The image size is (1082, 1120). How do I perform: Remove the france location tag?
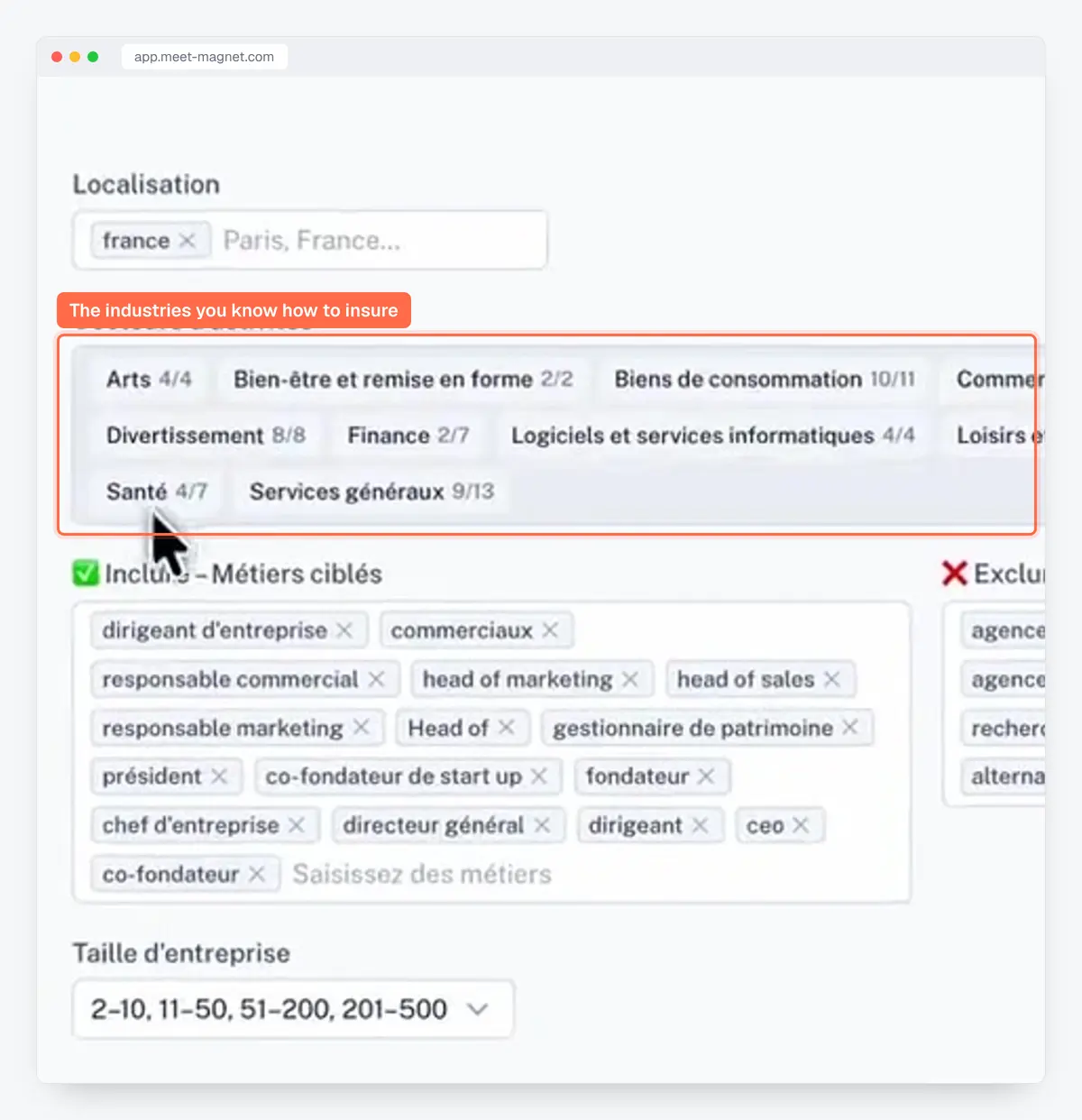click(187, 241)
